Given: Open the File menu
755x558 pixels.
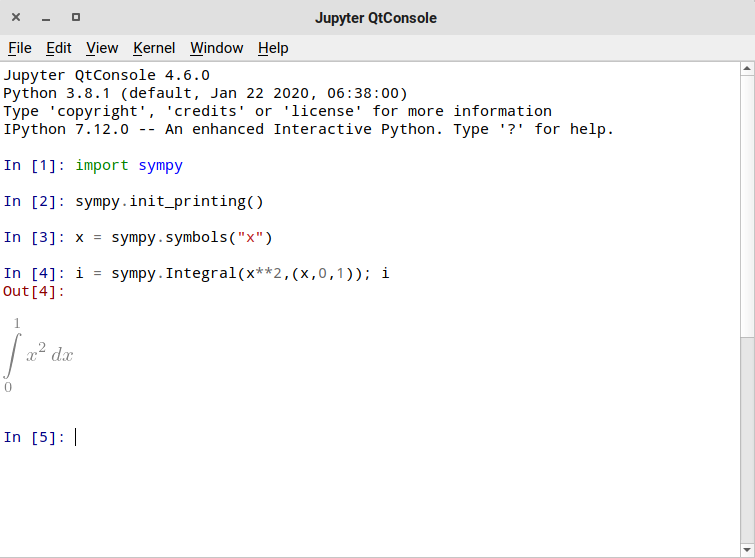Looking at the screenshot, I should pyautogui.click(x=20, y=48).
